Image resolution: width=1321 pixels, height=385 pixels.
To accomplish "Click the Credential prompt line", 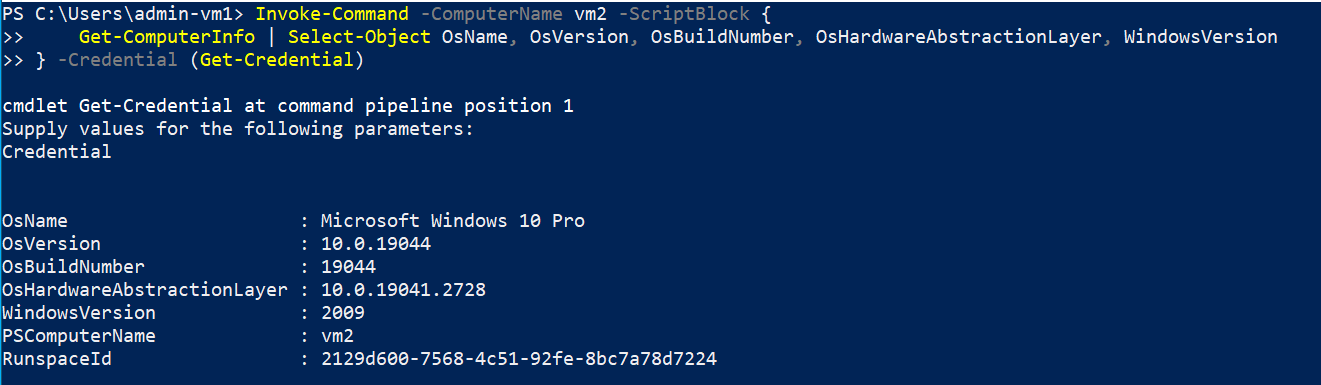I will (57, 152).
